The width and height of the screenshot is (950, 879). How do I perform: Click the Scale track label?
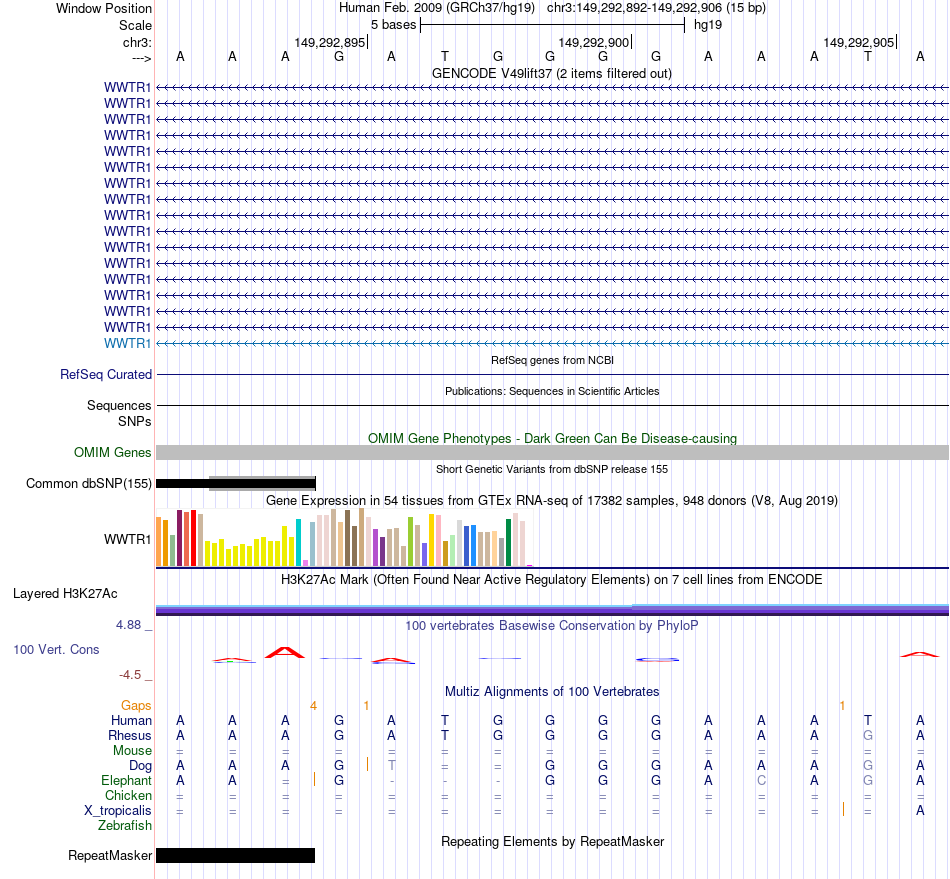tap(135, 25)
